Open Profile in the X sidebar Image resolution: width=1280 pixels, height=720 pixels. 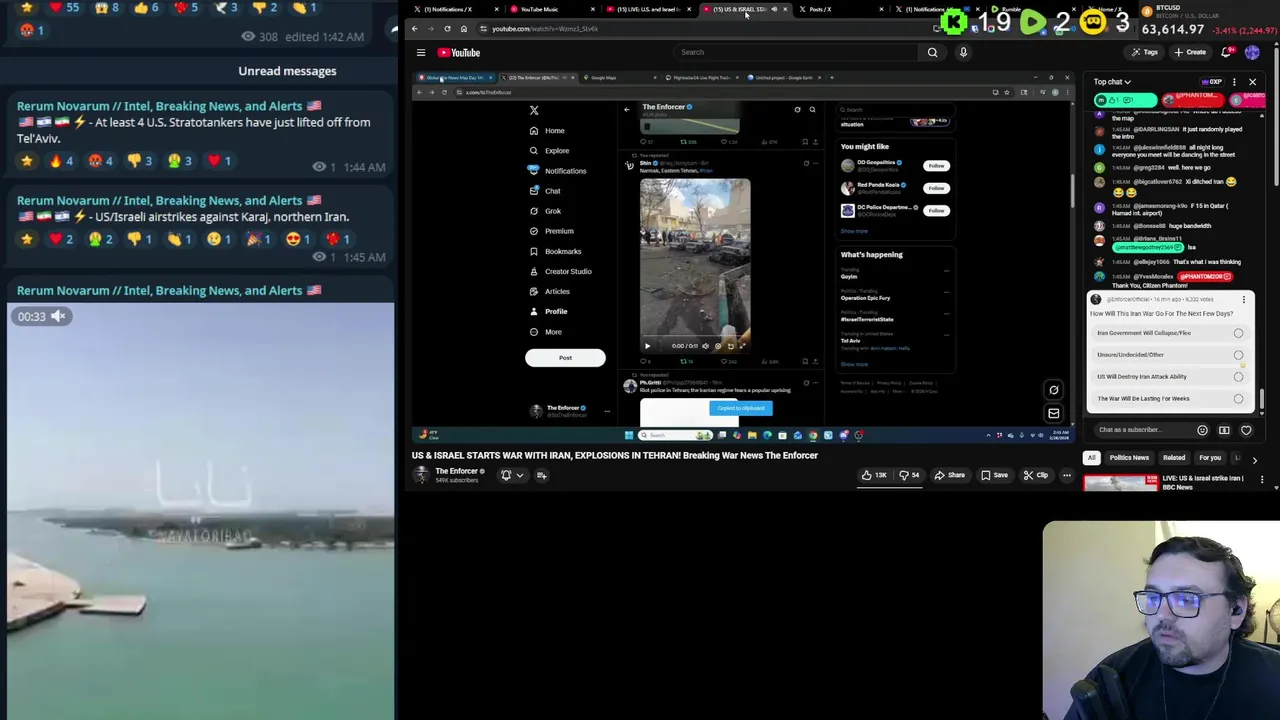click(548, 311)
